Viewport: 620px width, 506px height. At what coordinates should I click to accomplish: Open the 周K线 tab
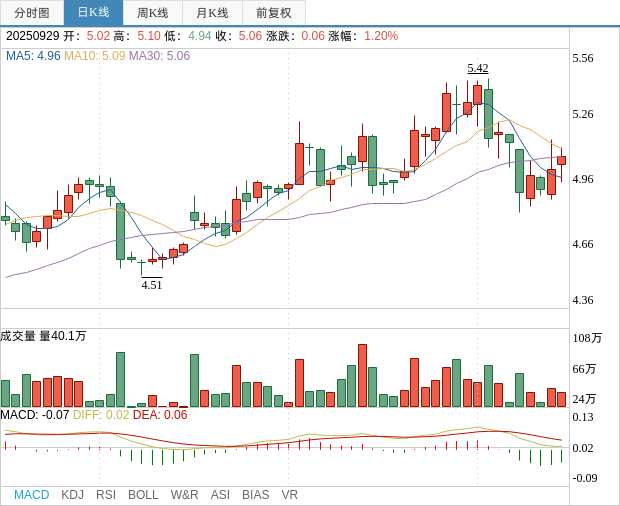click(x=153, y=13)
